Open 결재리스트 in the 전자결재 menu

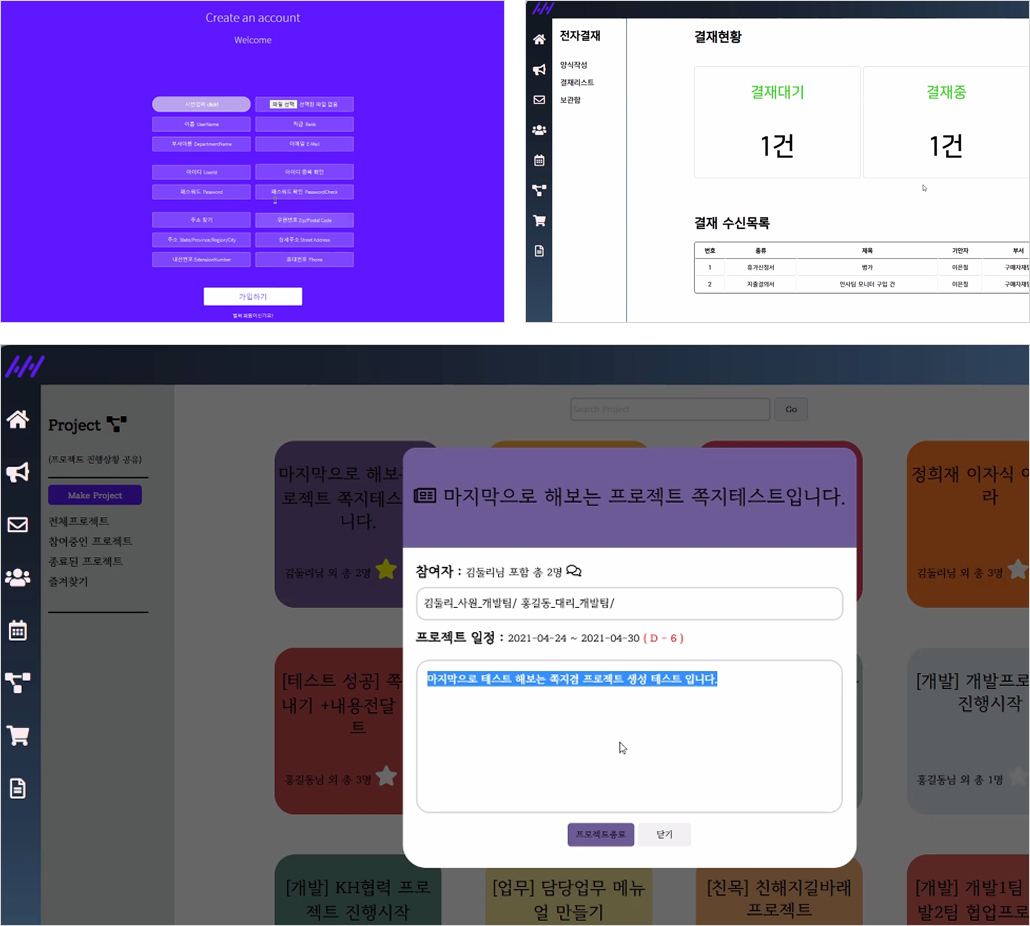tap(577, 82)
